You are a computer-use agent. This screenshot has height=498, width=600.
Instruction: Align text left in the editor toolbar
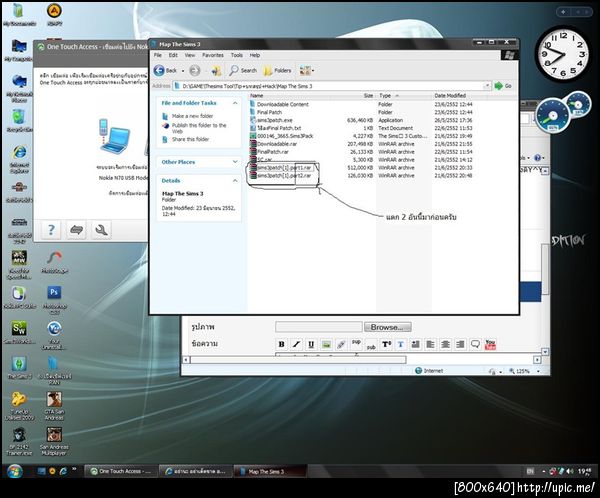pyautogui.click(x=430, y=345)
